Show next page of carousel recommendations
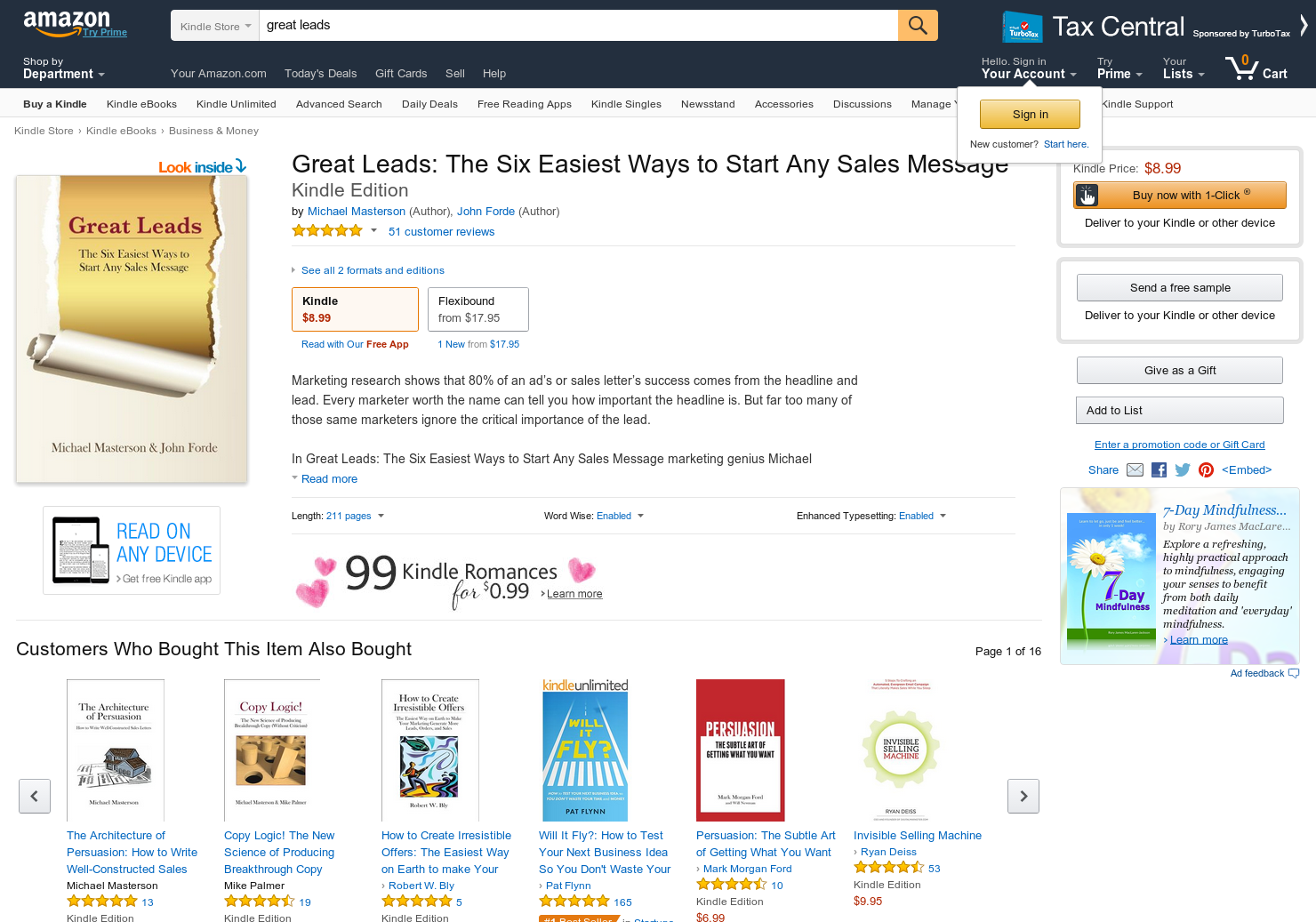 pos(1023,796)
